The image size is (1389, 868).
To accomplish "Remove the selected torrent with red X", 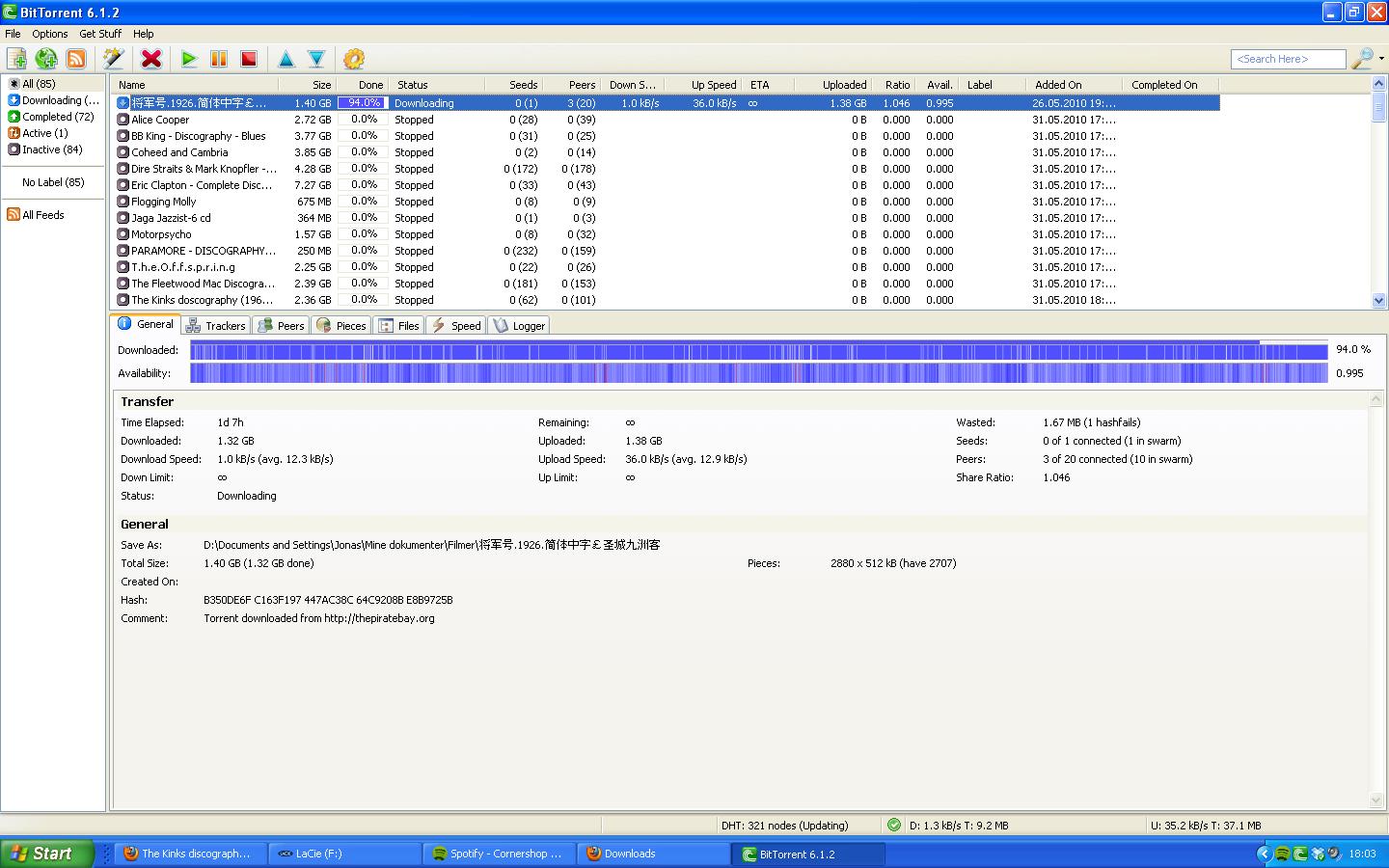I will point(151,59).
